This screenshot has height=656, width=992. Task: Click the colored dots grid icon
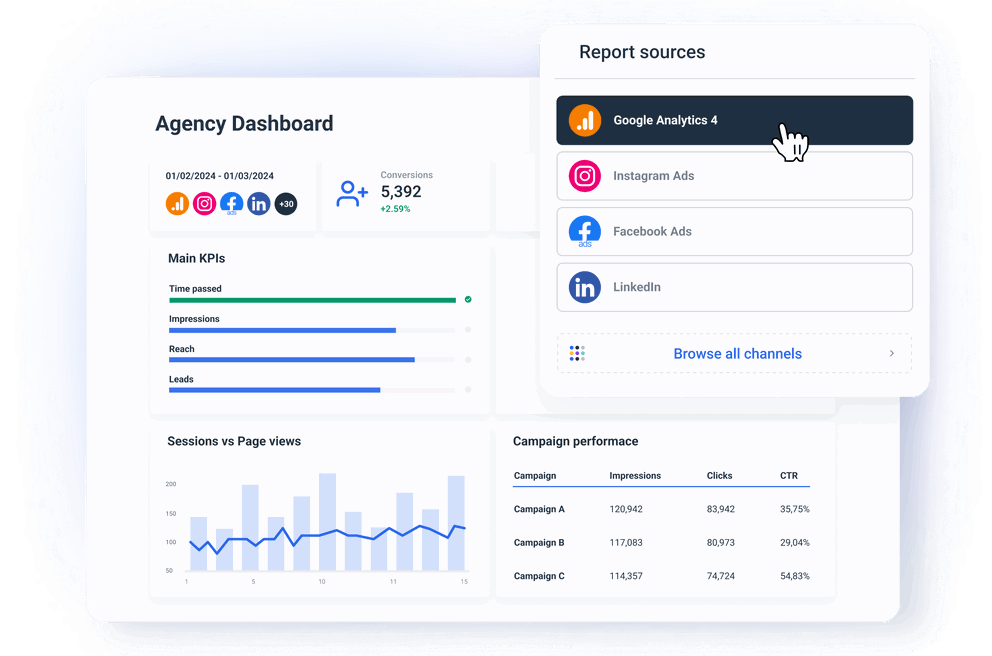[x=577, y=354]
